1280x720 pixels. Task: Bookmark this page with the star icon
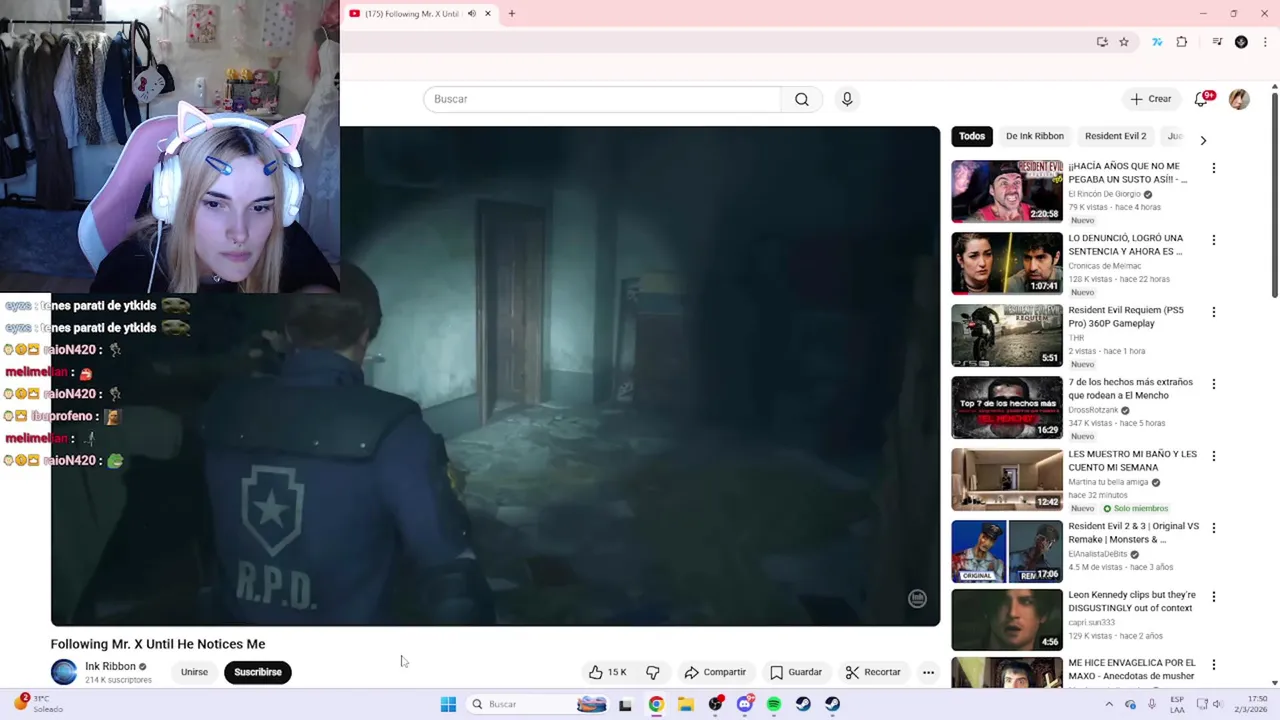click(x=1124, y=42)
